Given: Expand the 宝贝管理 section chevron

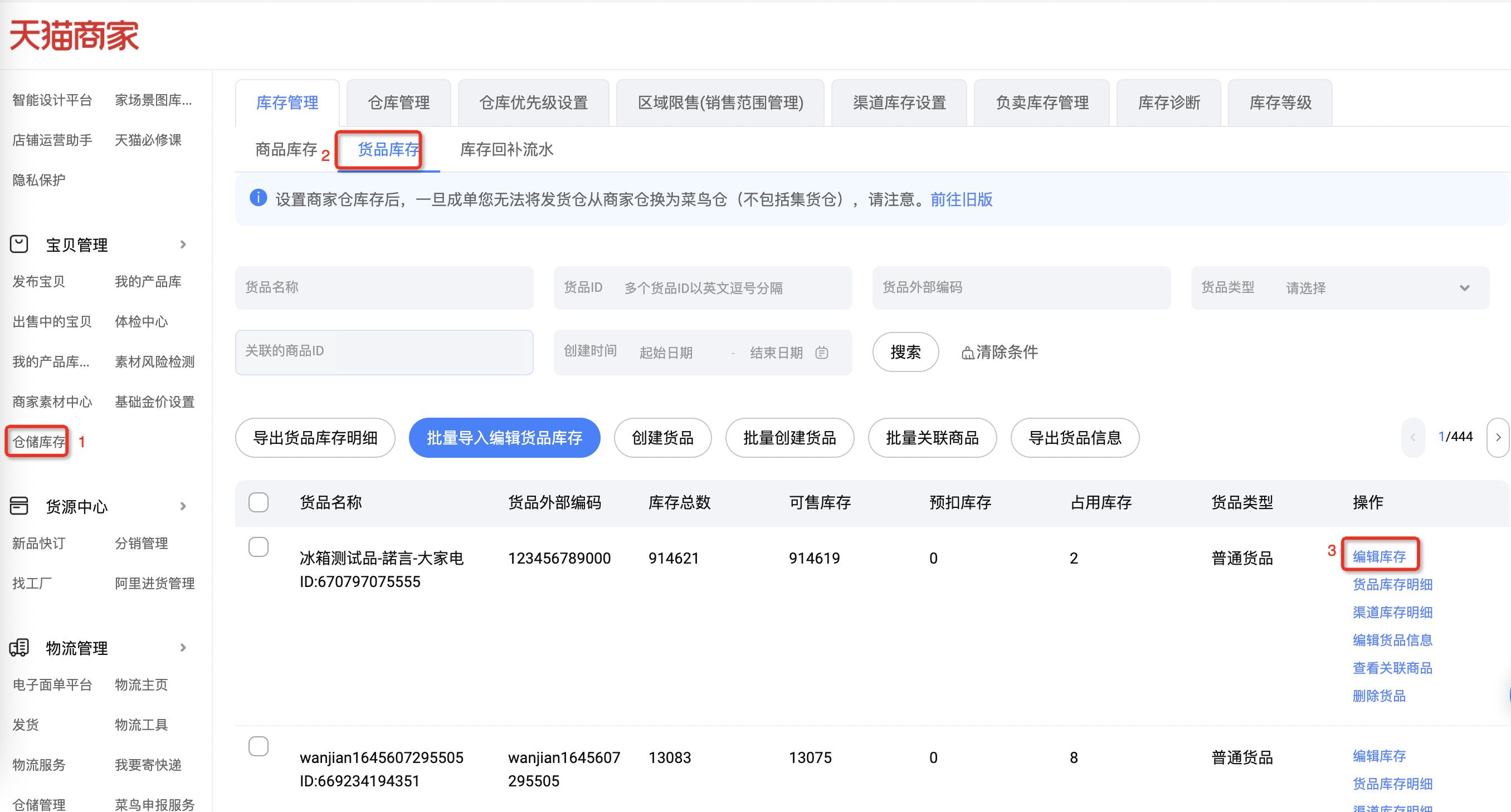Looking at the screenshot, I should [x=183, y=244].
